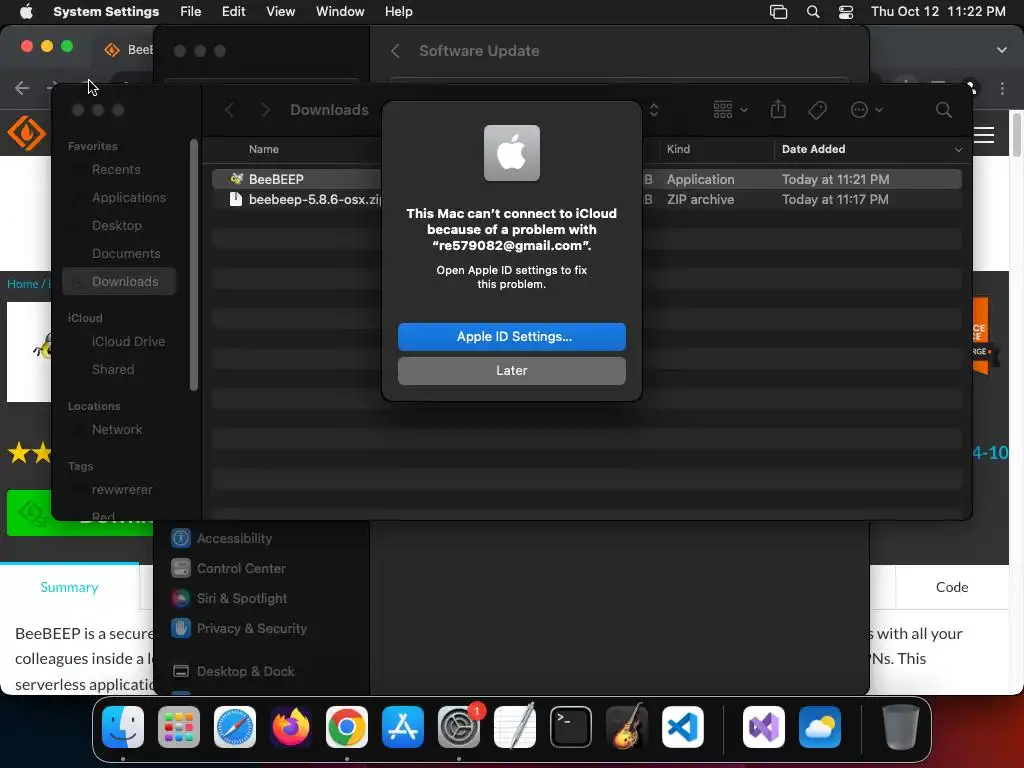Open Accessibility in System Settings sidebar
Viewport: 1024px width, 768px height.
click(x=221, y=538)
